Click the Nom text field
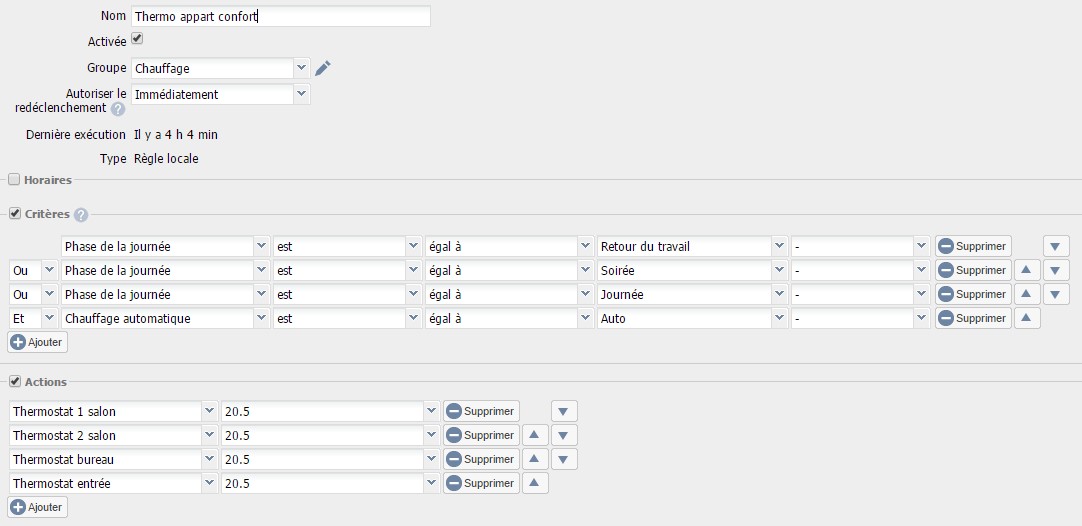 coord(280,16)
